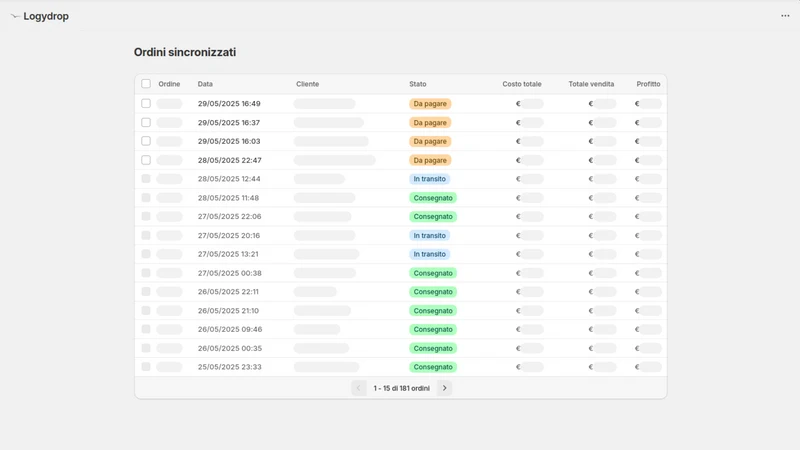Click Da pagare badge for 29/05/2025 16:49
Screen dimensions: 800x450
pyautogui.click(x=430, y=104)
